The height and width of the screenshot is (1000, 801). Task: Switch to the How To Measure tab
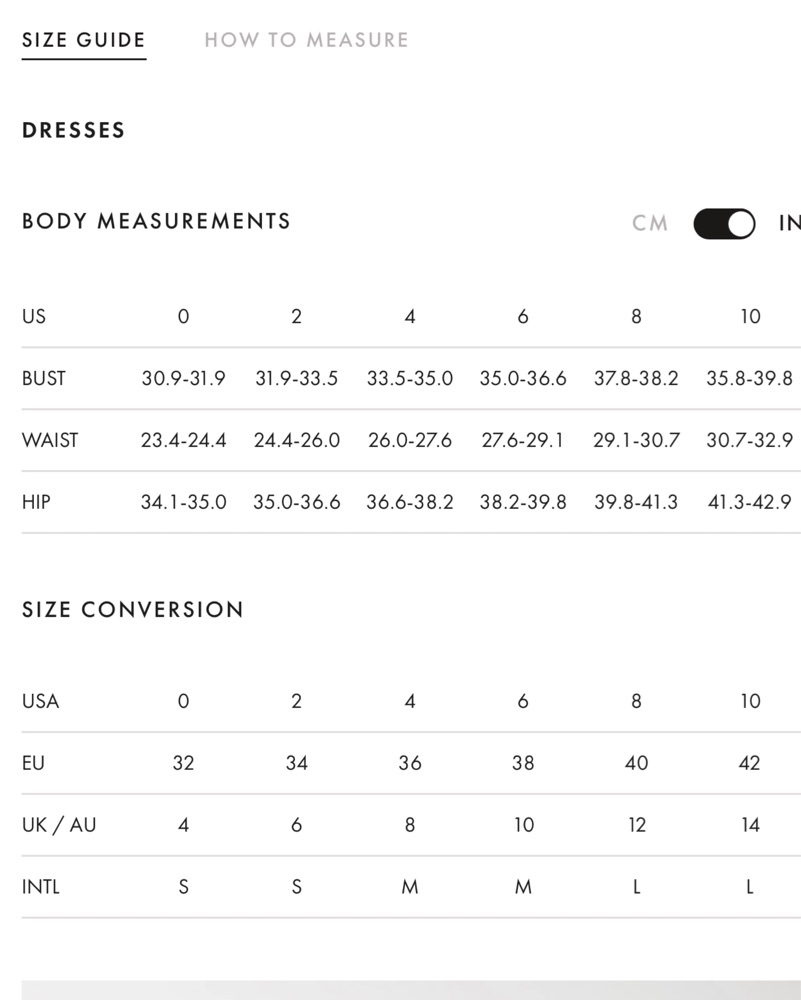[306, 40]
